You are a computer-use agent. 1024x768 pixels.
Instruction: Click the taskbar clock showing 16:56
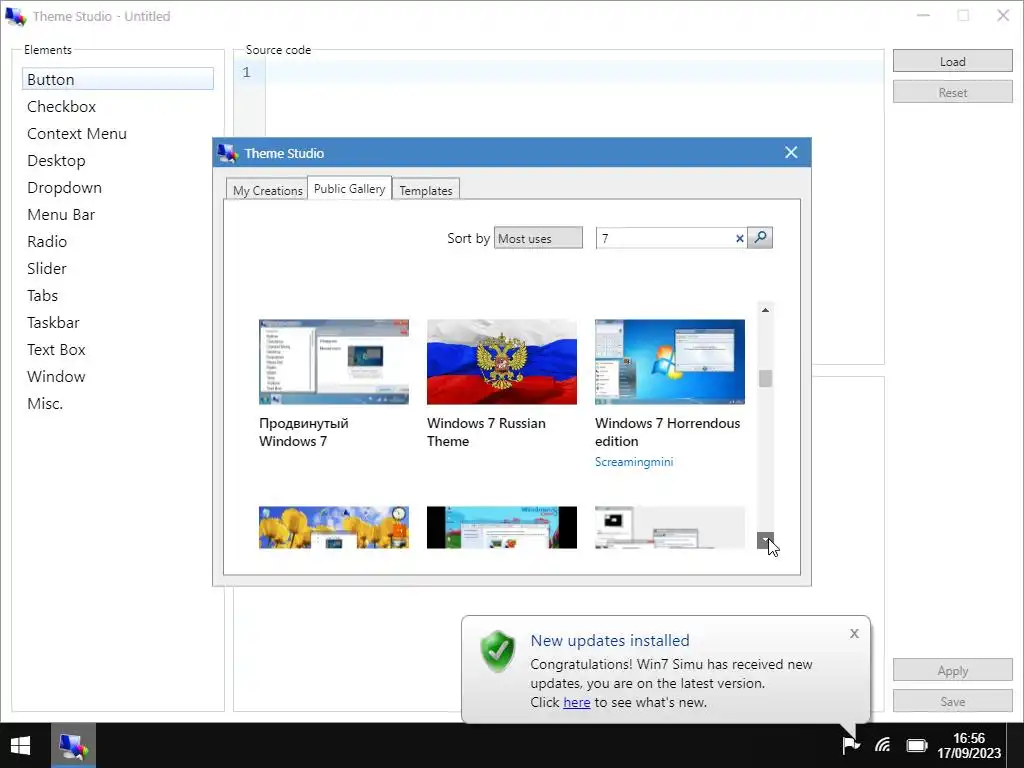point(968,745)
